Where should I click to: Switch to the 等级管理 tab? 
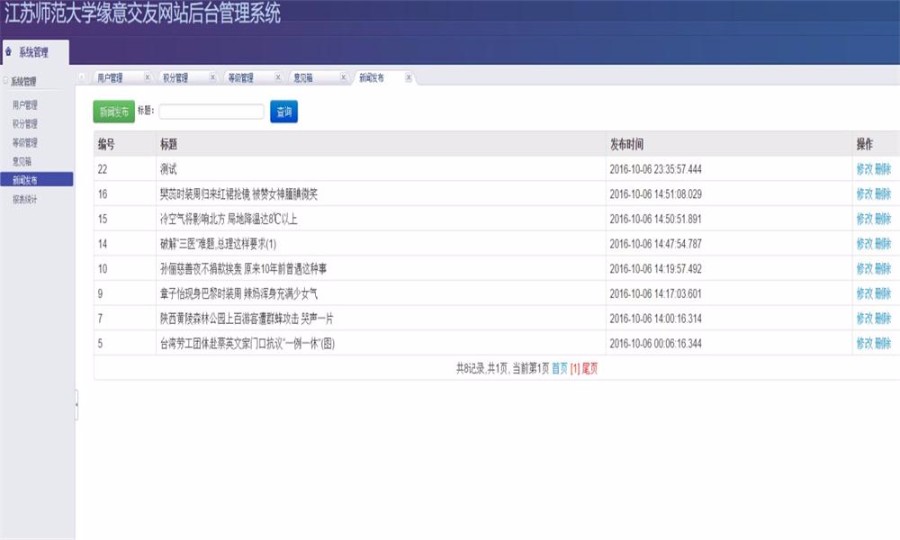click(240, 77)
